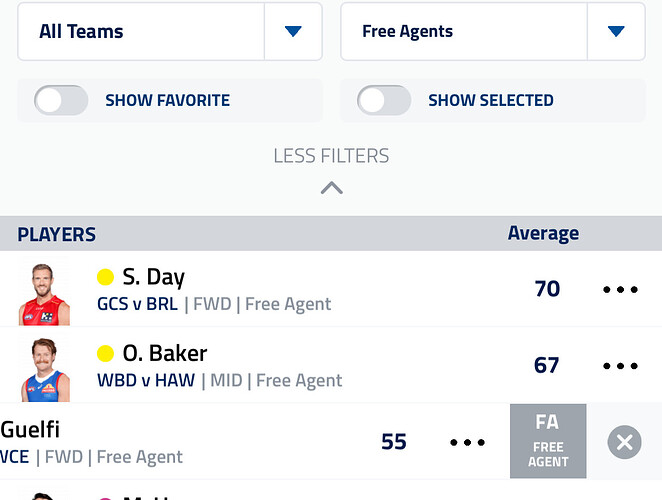662x500 pixels.
Task: Enable the Show Favorite toggle
Action: pyautogui.click(x=61, y=100)
